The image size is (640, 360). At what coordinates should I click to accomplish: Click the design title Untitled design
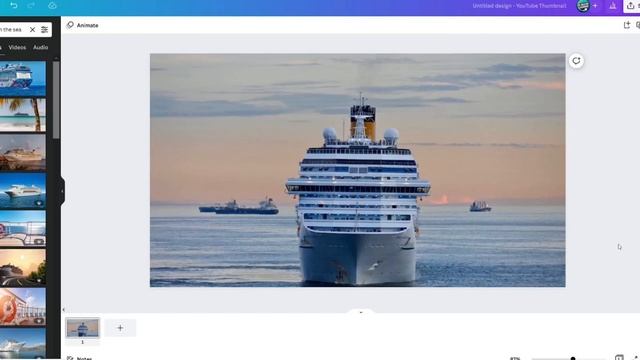tap(519, 6)
